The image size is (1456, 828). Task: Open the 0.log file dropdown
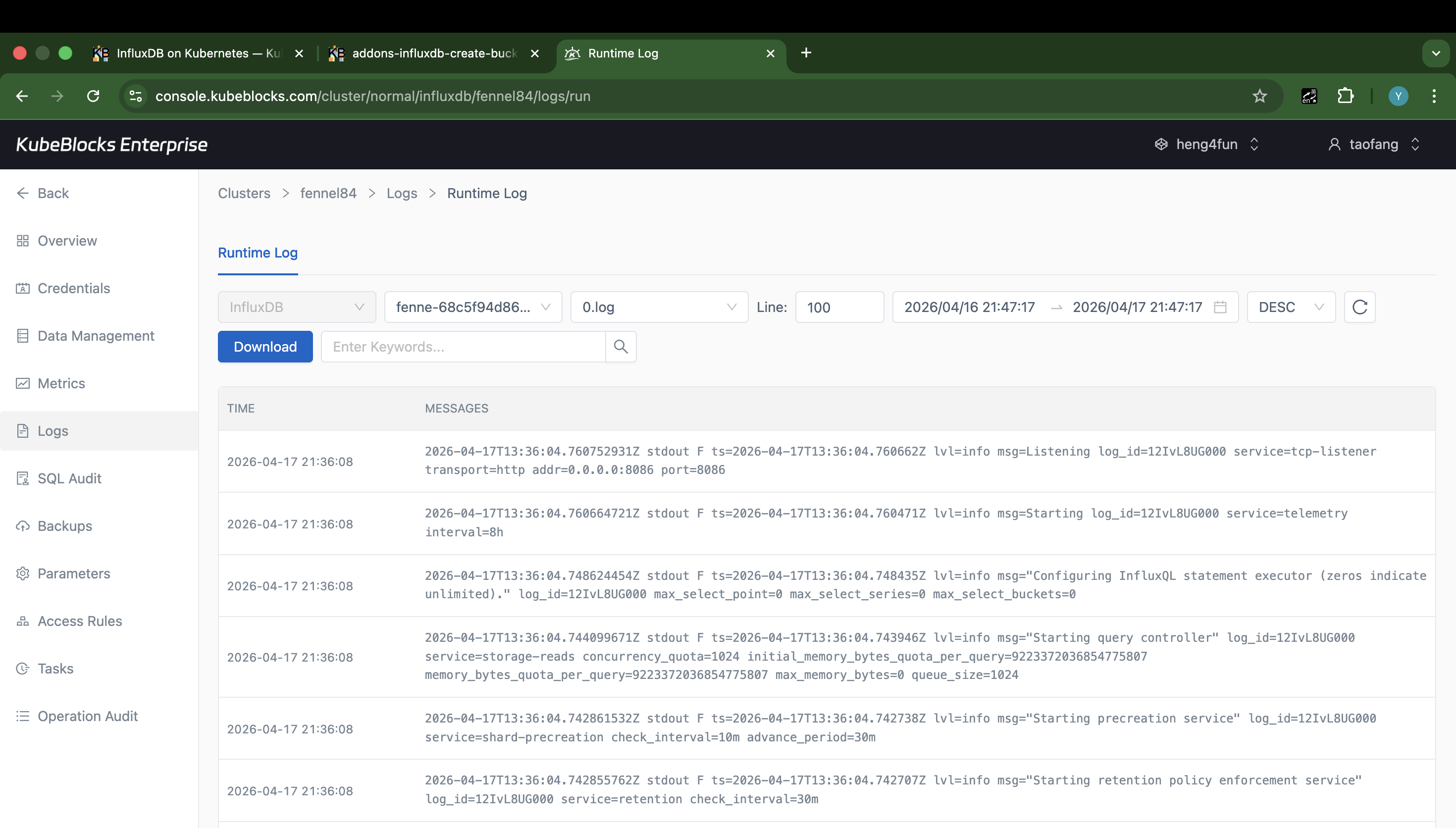[x=659, y=307]
